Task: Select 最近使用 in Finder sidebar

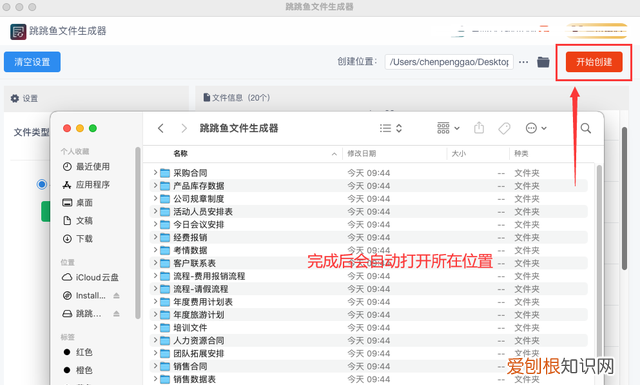Action: (86, 167)
